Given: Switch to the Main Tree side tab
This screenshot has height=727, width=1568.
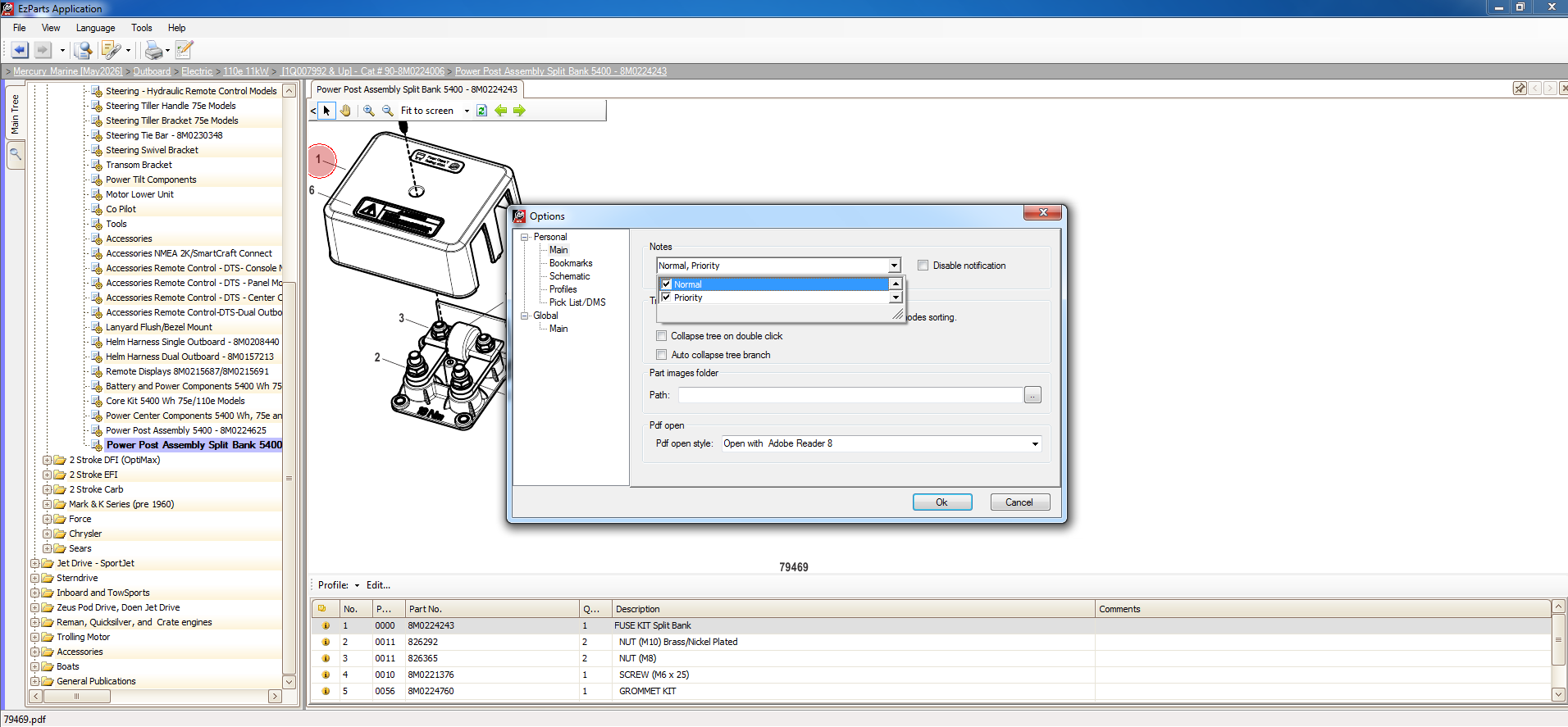Looking at the screenshot, I should [x=15, y=114].
